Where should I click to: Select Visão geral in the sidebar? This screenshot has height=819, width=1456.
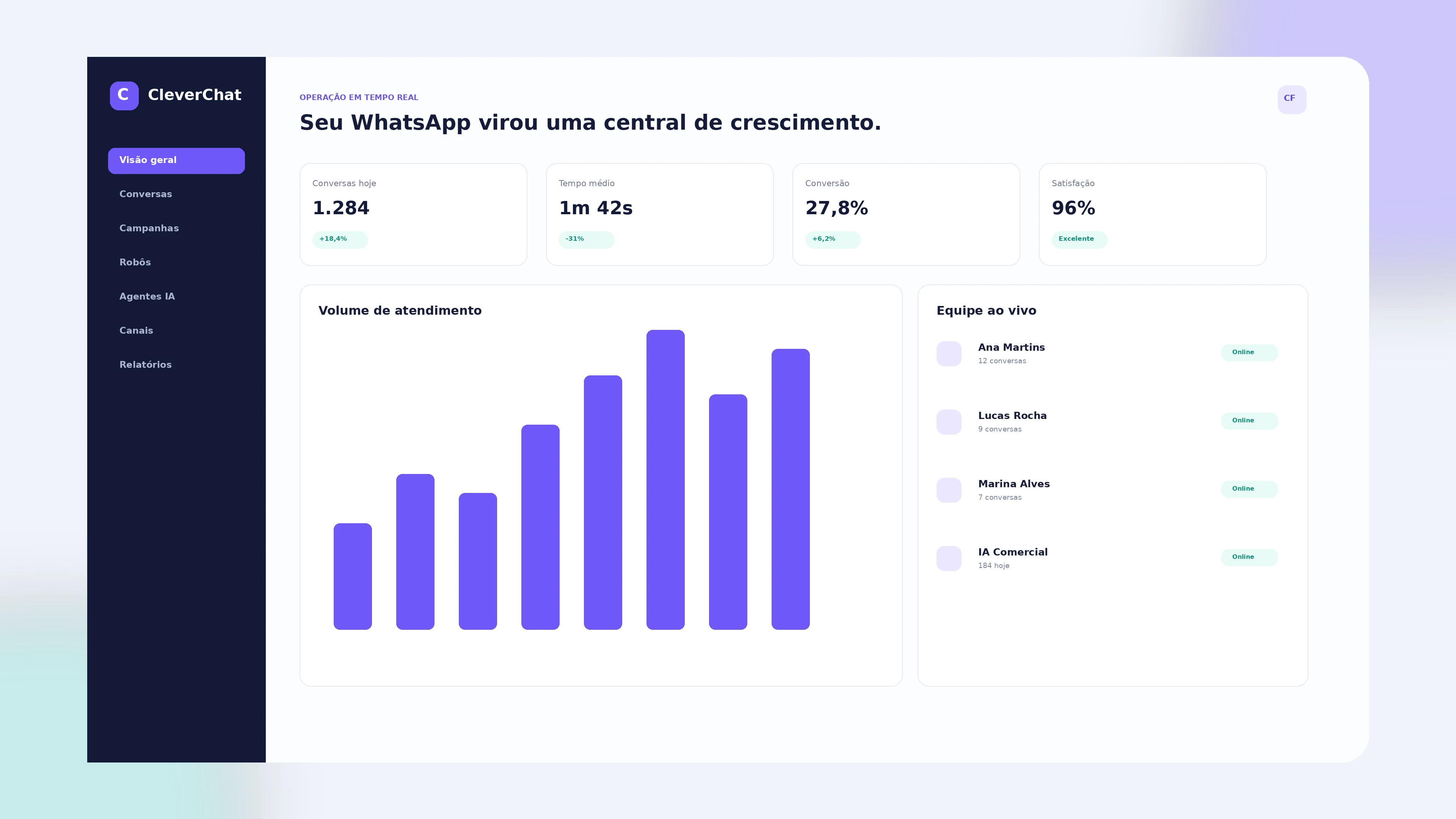point(176,160)
